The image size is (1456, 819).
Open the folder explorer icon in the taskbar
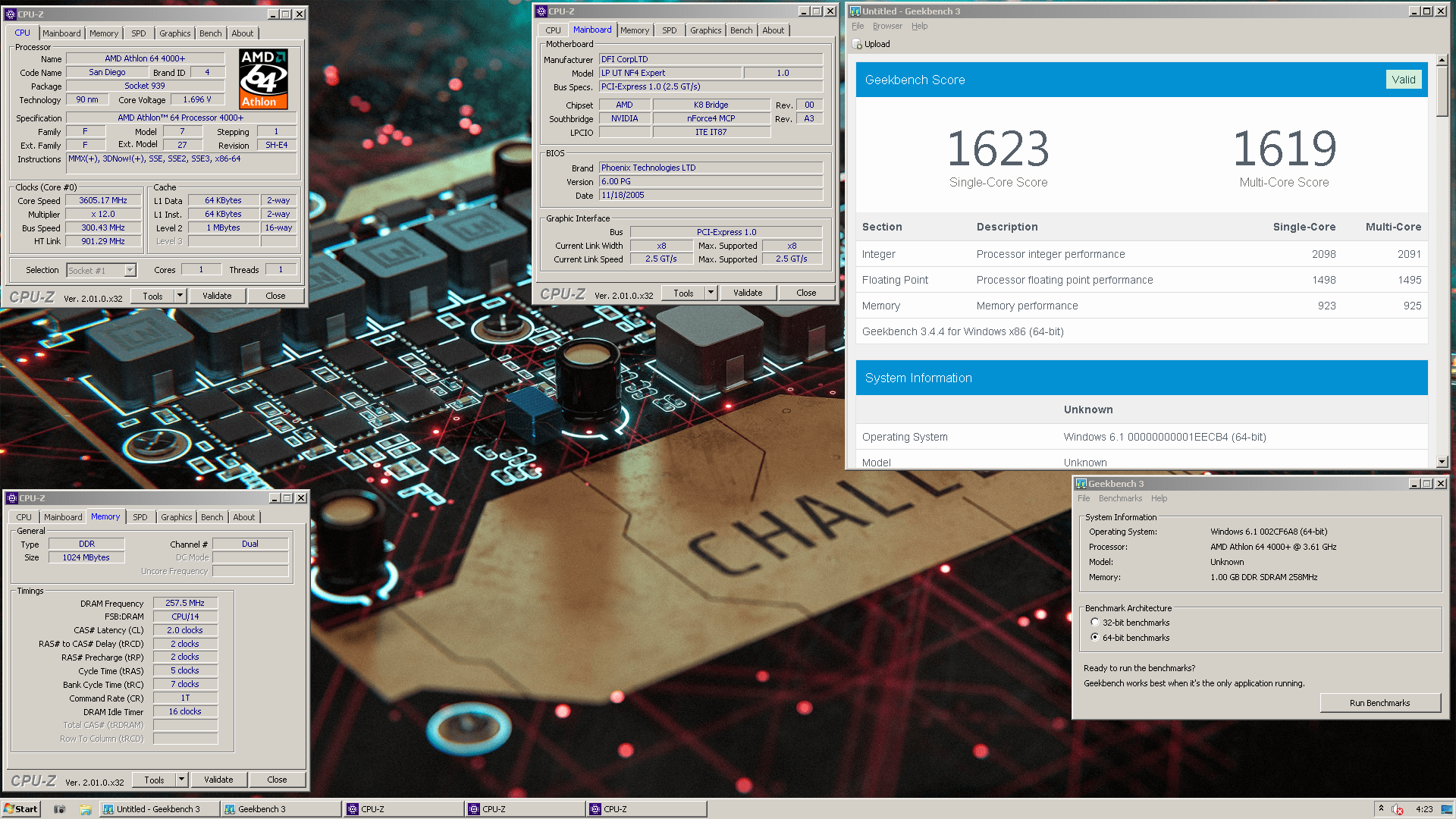click(86, 809)
